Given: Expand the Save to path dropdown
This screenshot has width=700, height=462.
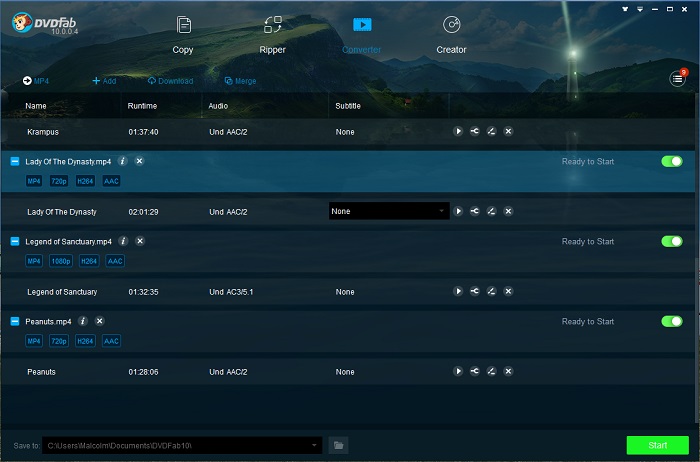Looking at the screenshot, I should pyautogui.click(x=314, y=445).
